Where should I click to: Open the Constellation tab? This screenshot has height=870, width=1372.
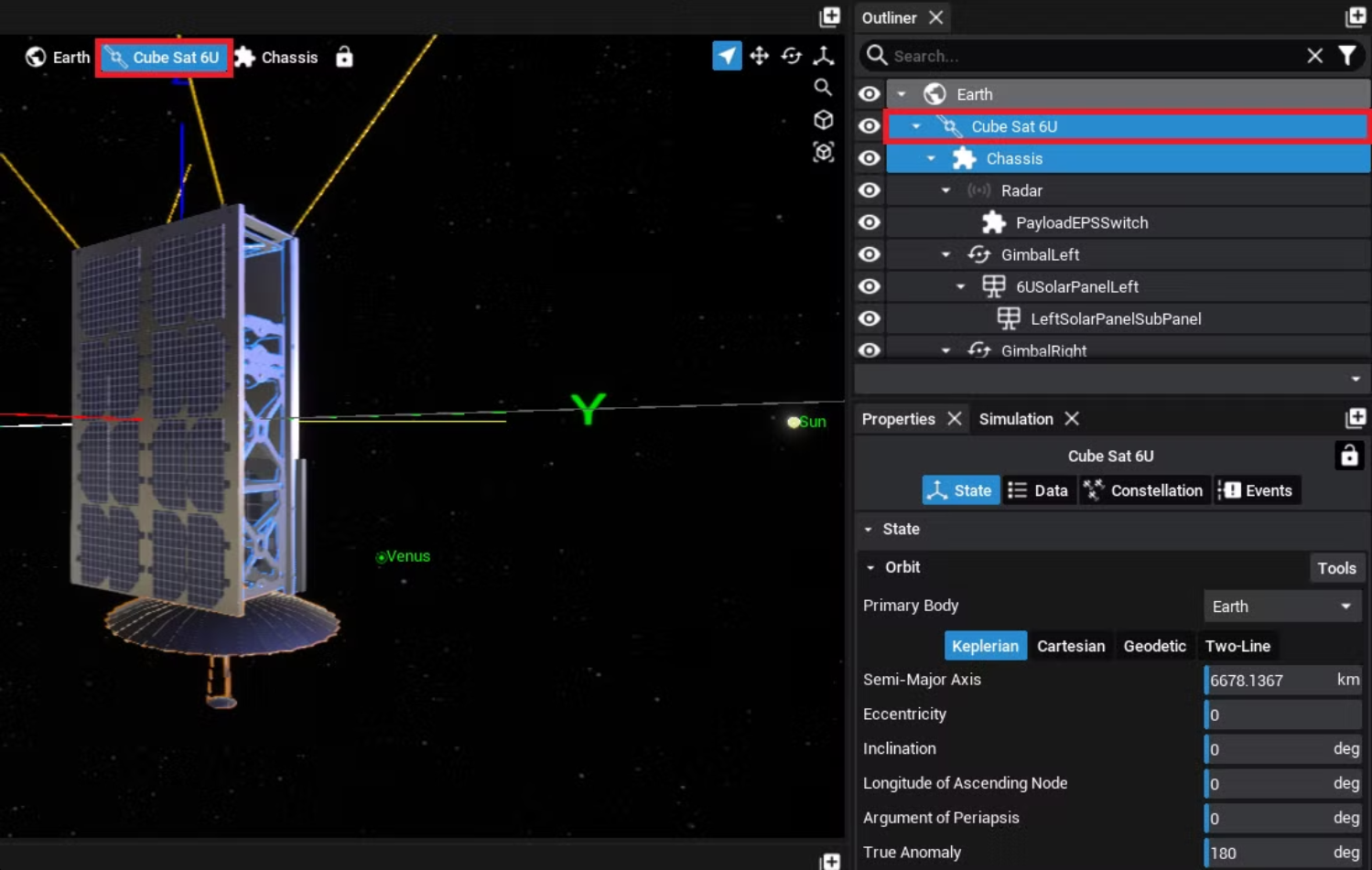[1144, 490]
